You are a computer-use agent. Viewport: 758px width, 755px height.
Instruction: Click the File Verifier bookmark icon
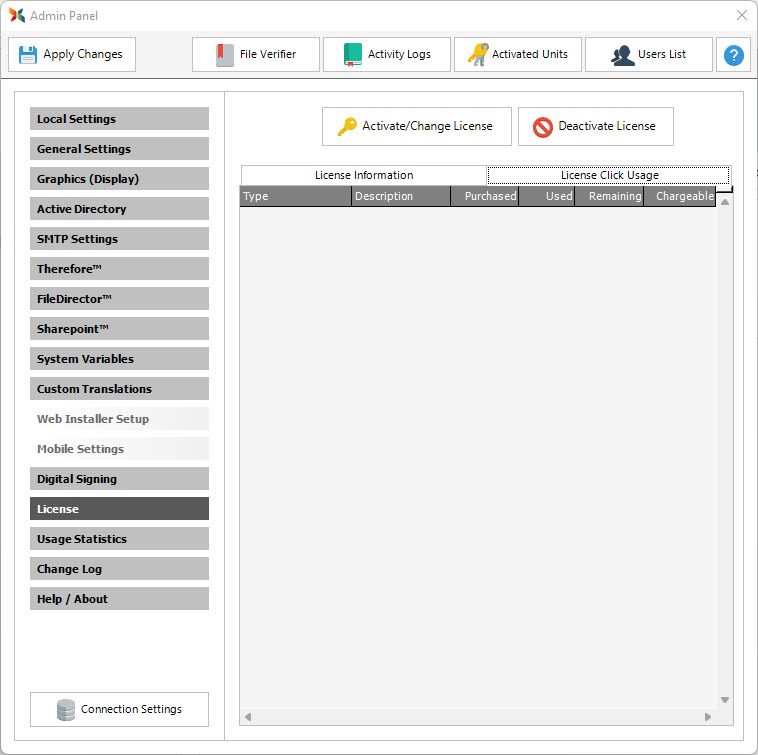click(x=225, y=55)
